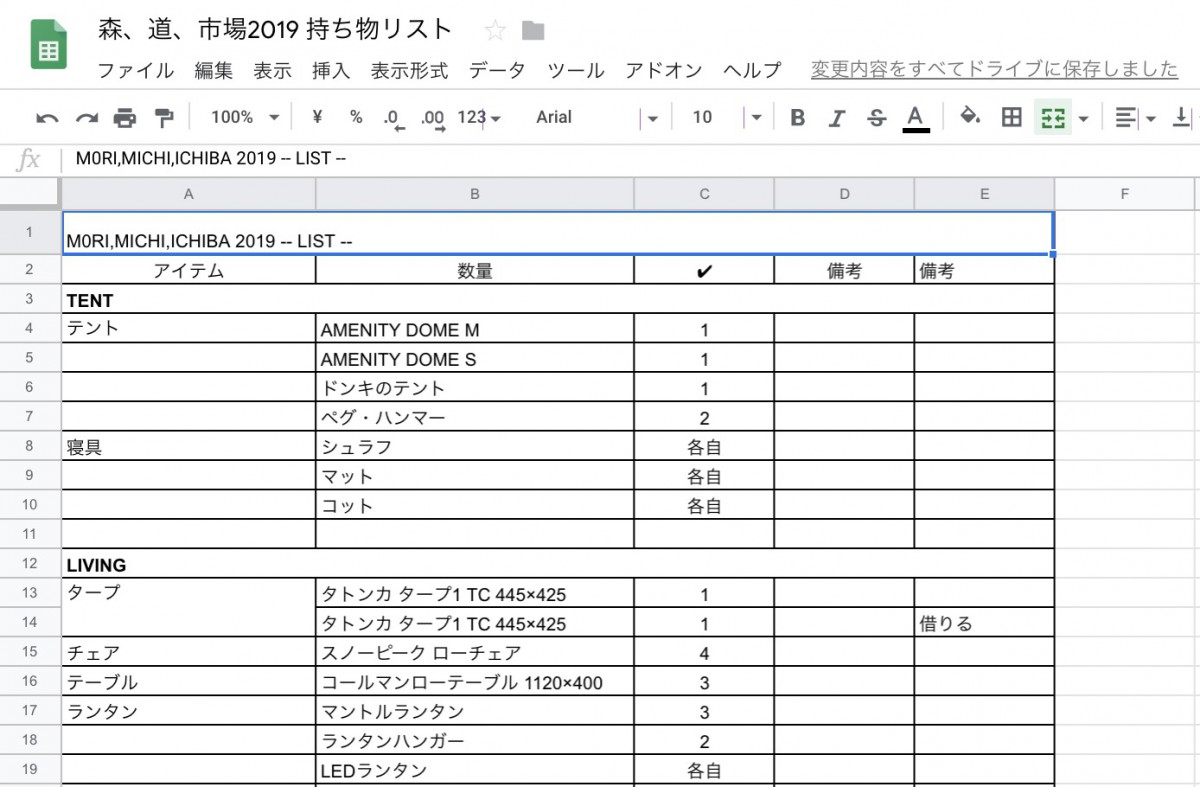Open the text color picker
This screenshot has width=1200, height=787.
point(915,118)
